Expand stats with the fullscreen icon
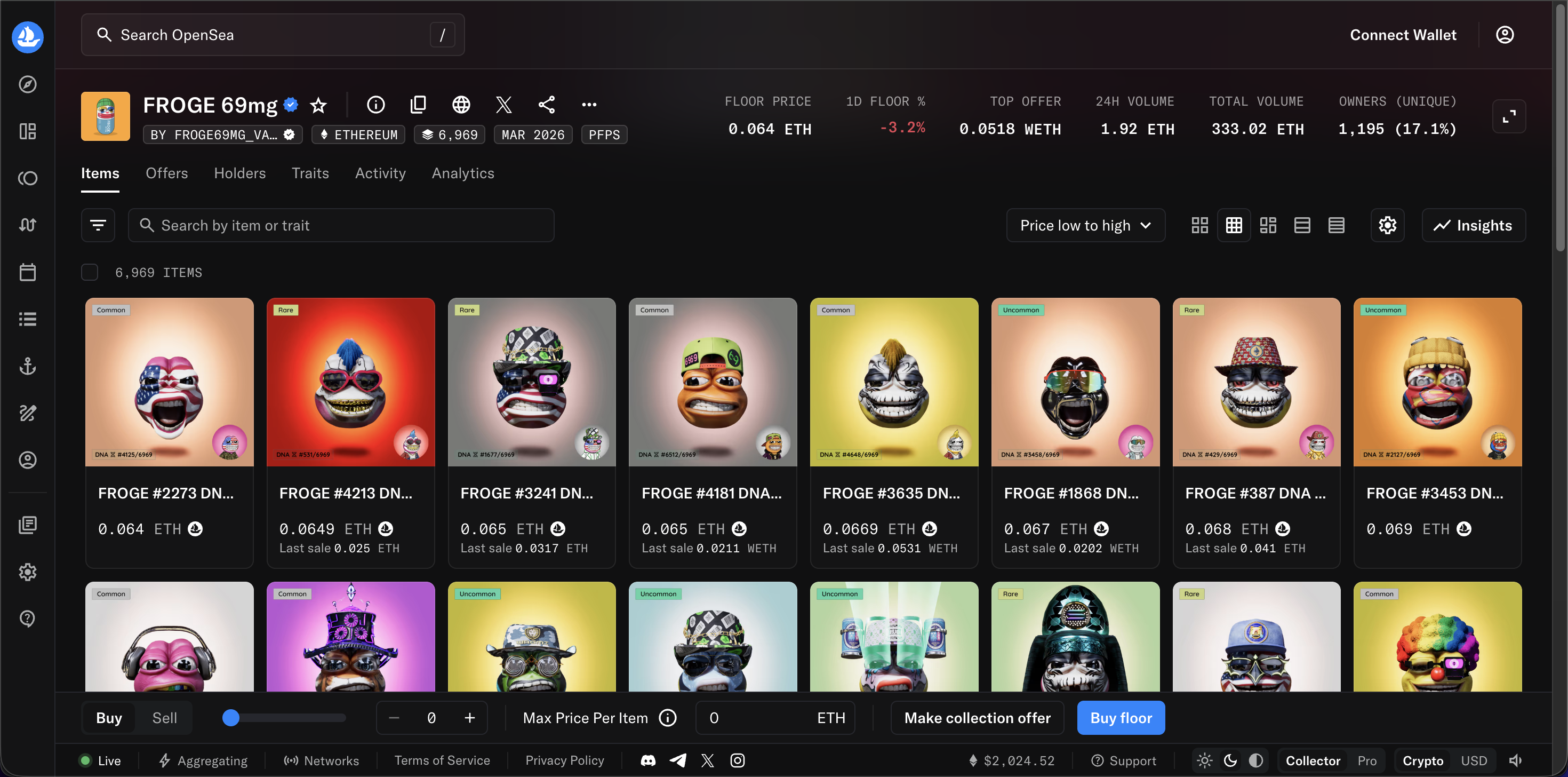 point(1509,116)
